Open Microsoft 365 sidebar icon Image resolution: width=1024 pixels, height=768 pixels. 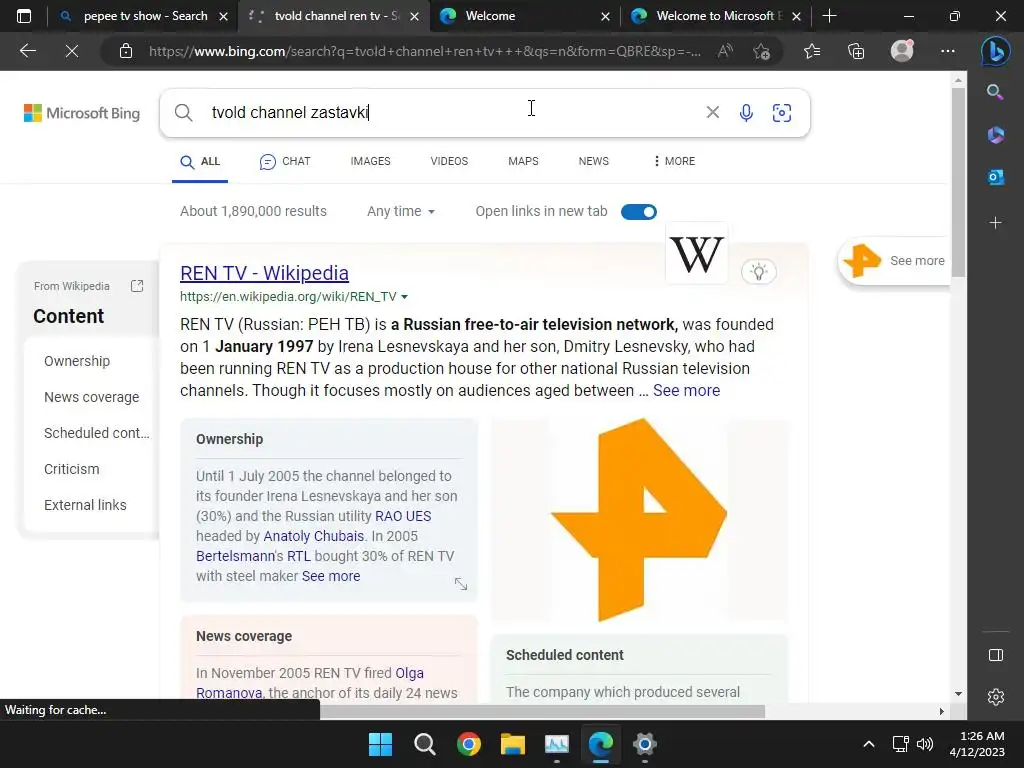coord(995,135)
